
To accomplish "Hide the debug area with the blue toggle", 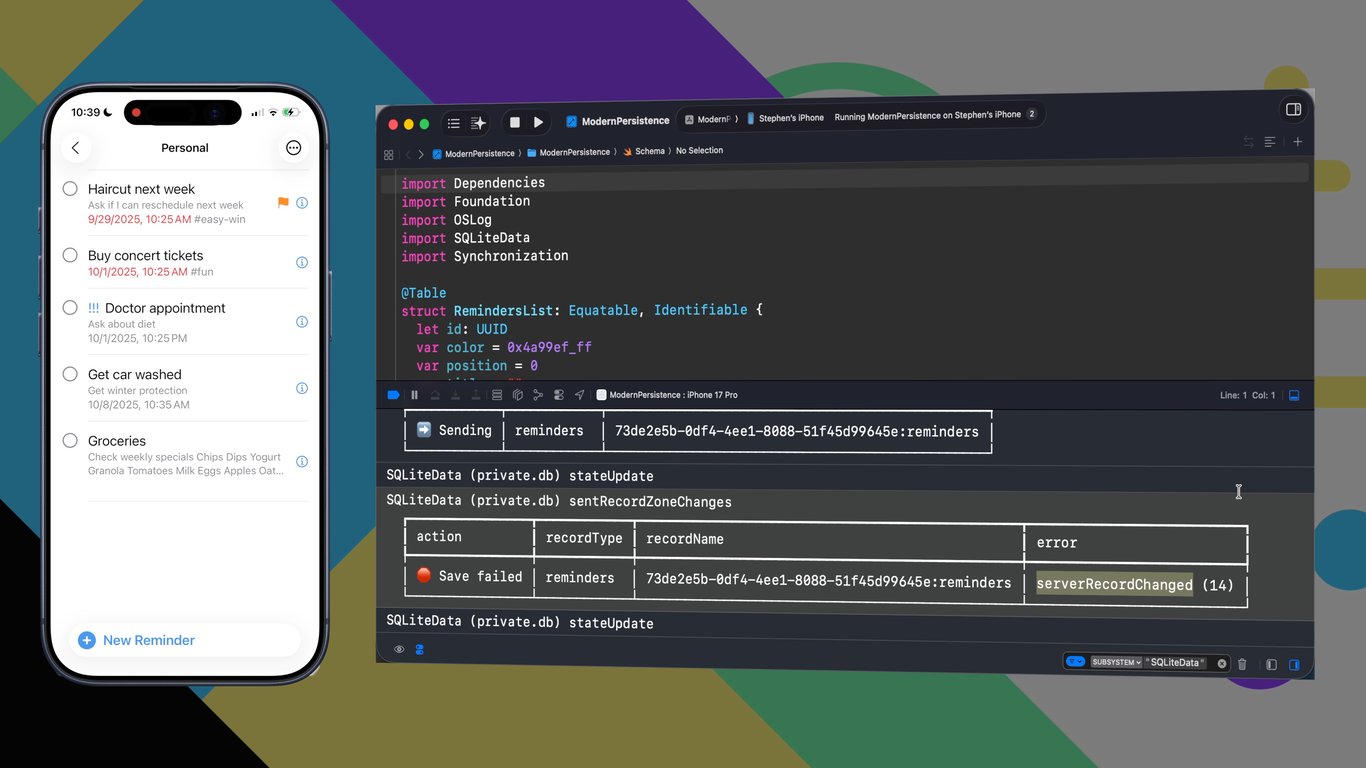I will point(1294,396).
